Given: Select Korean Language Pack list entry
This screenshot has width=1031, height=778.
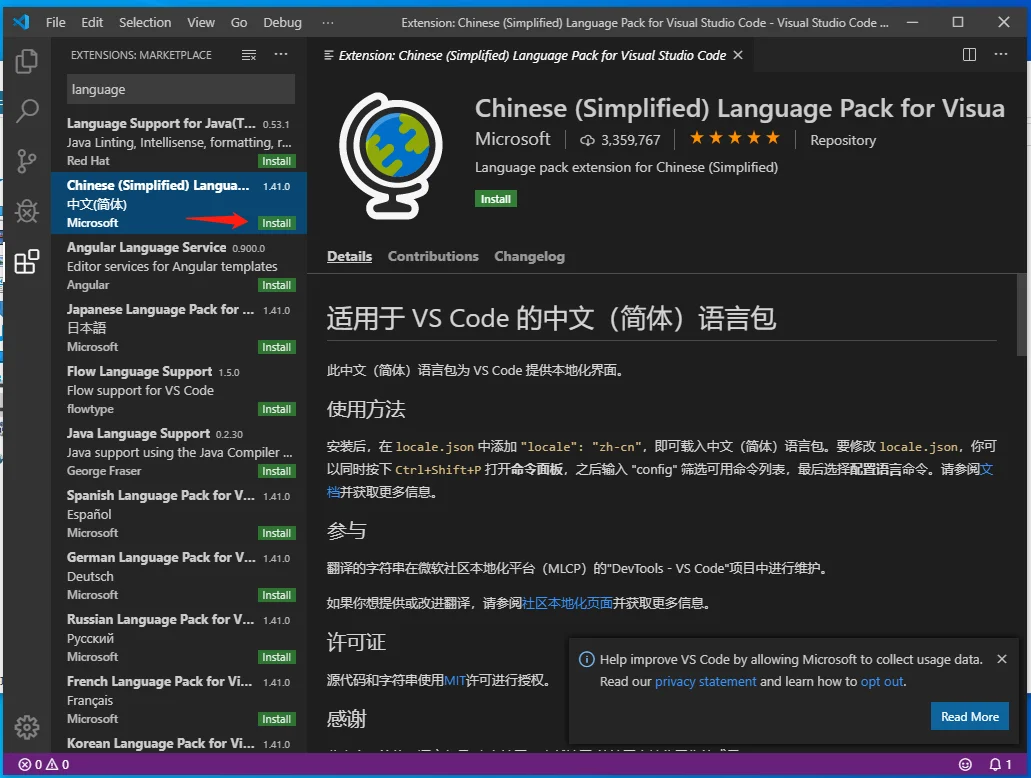Looking at the screenshot, I should point(179,744).
